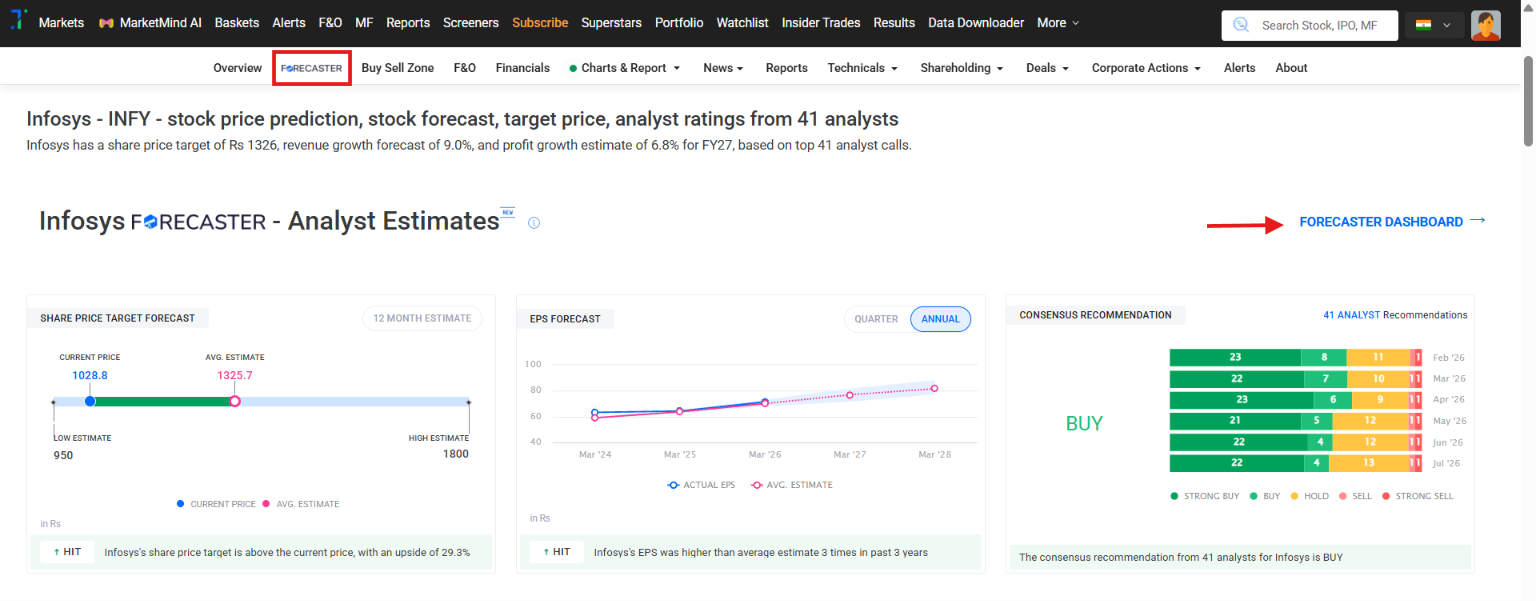The height and width of the screenshot is (601, 1536).
Task: Click Strong Buy legend dot
Action: click(1174, 496)
